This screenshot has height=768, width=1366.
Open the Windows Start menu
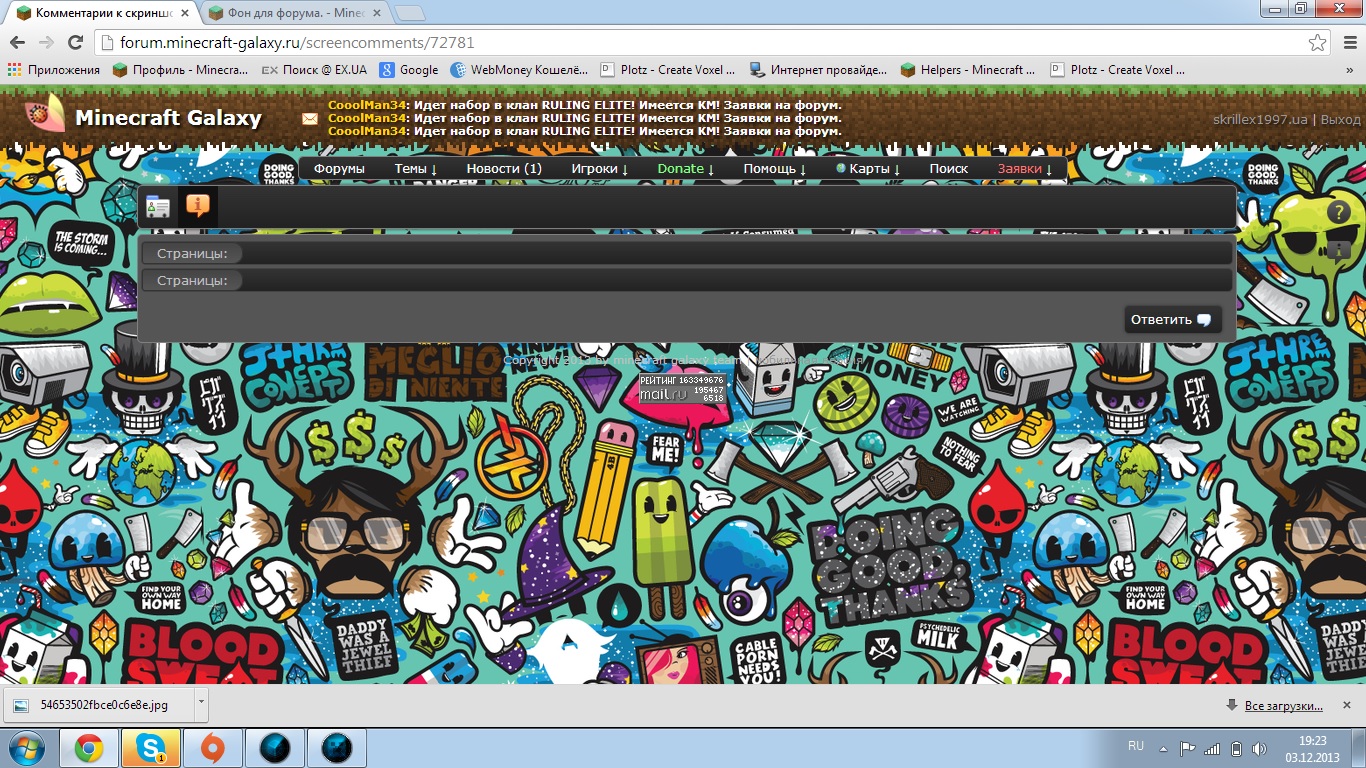27,748
